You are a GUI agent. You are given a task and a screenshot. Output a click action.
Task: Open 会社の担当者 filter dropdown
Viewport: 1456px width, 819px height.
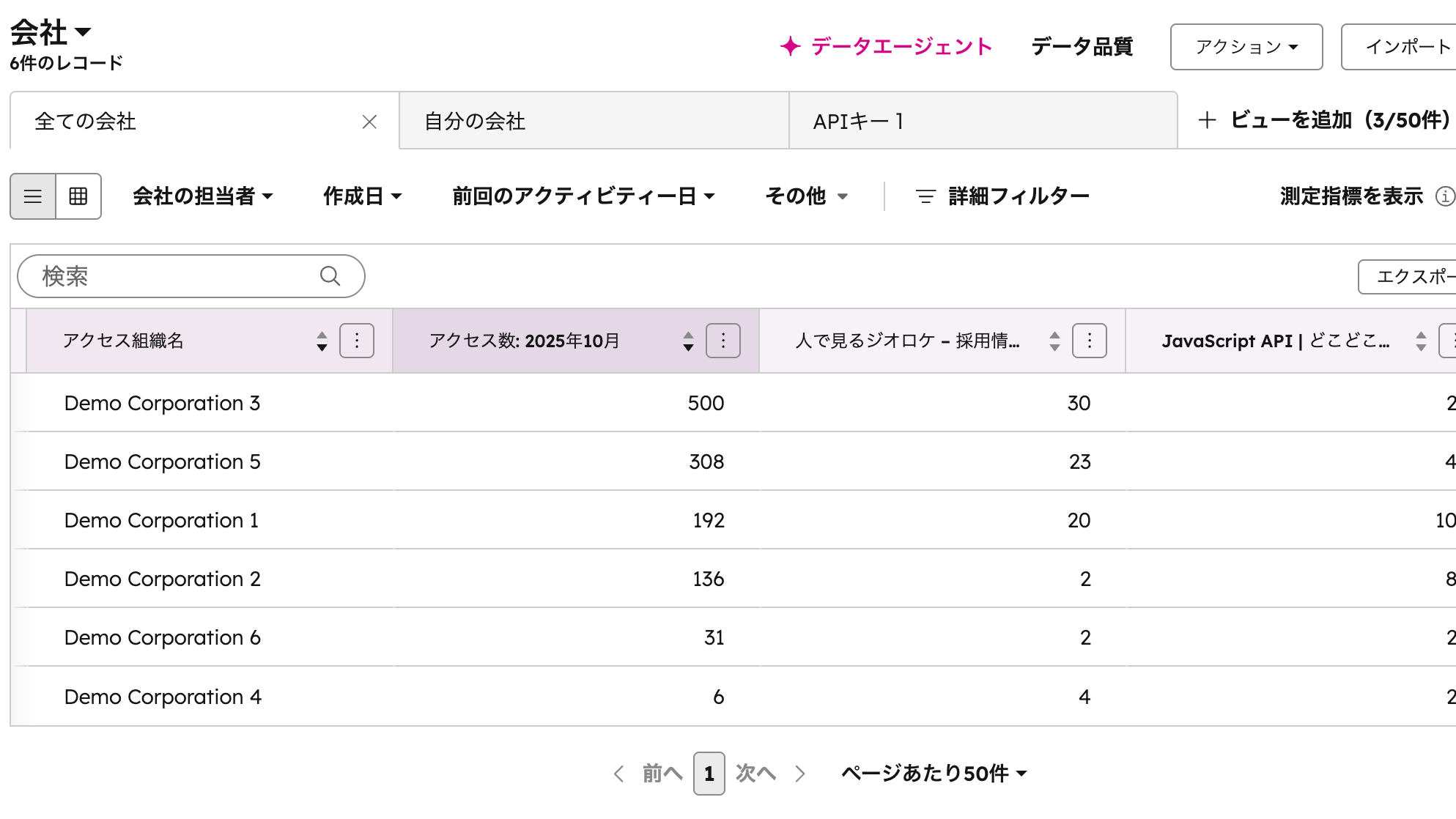pyautogui.click(x=203, y=196)
